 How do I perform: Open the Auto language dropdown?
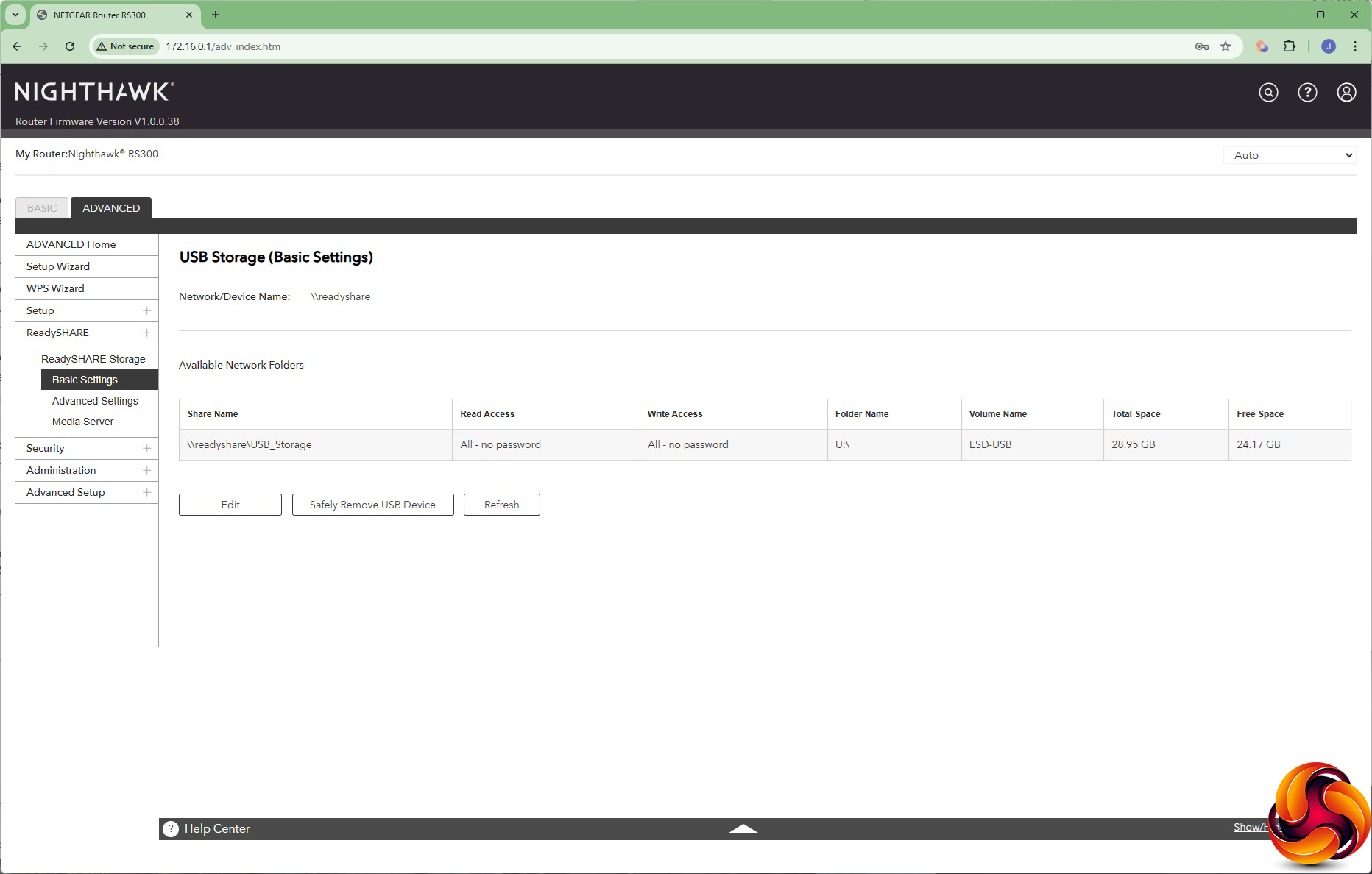click(1290, 155)
